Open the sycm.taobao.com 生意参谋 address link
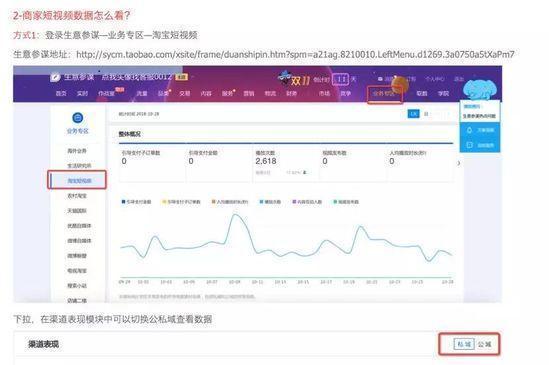The image size is (549, 365). click(x=295, y=54)
